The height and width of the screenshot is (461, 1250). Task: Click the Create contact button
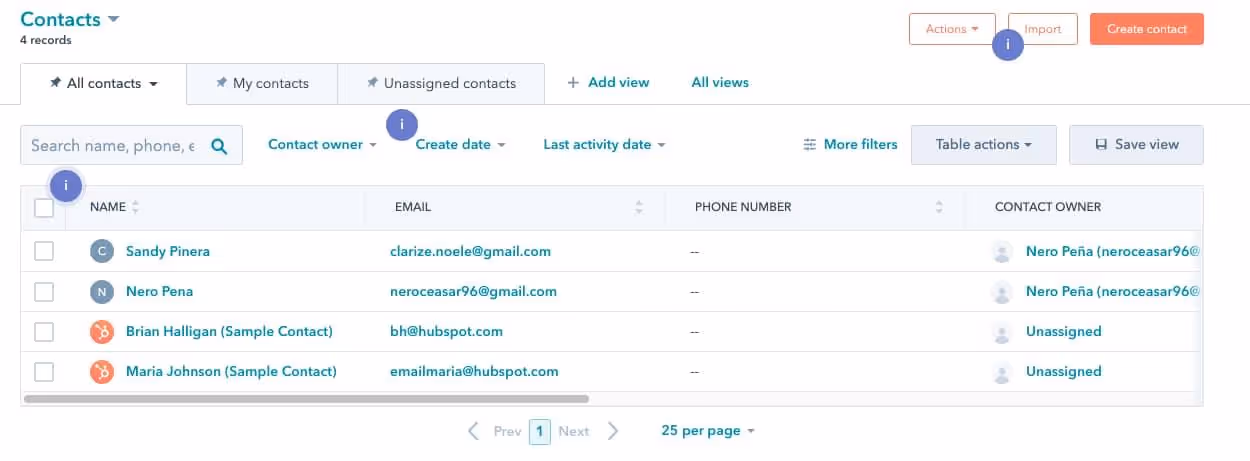[x=1147, y=29]
